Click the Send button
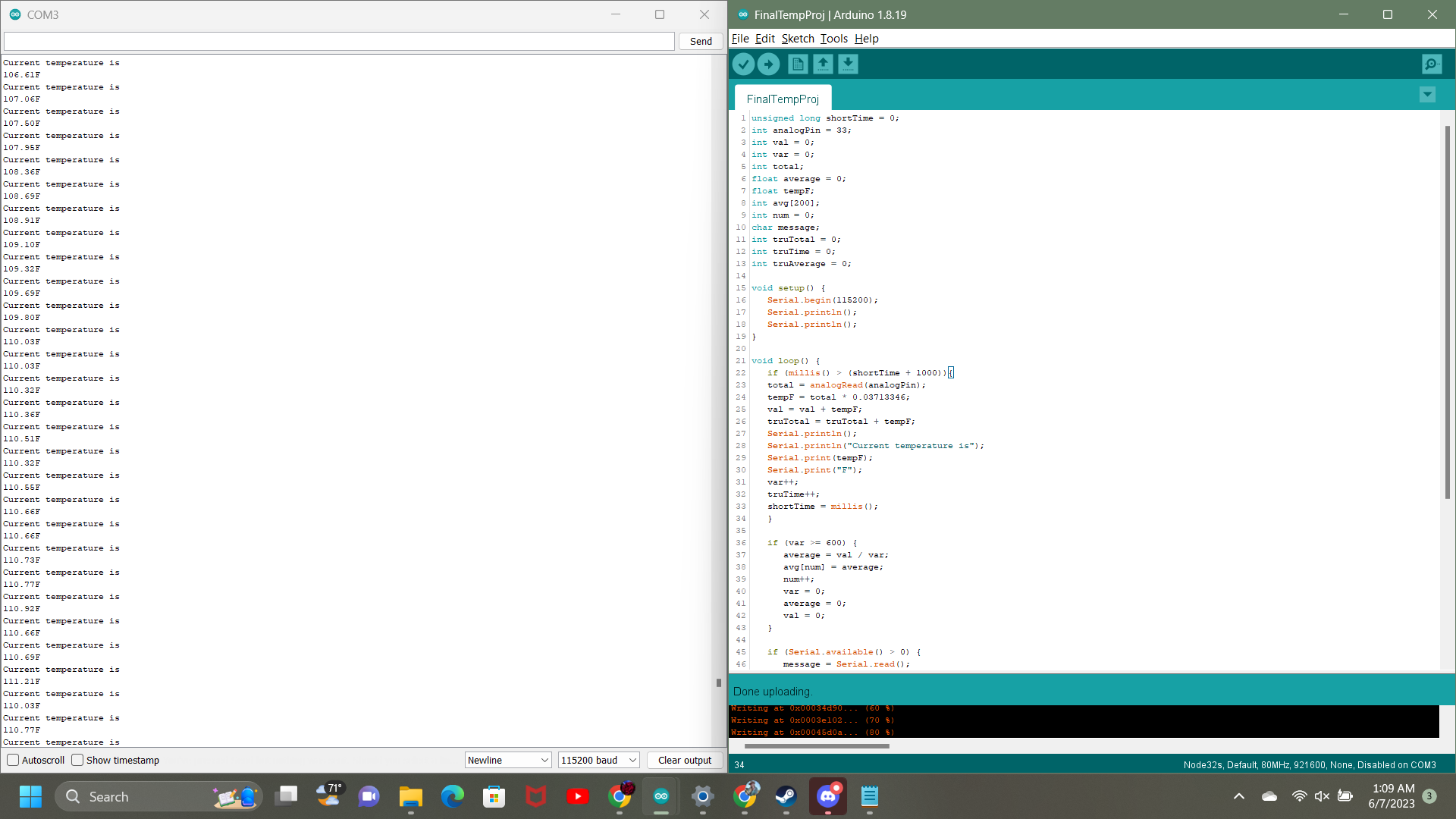Screen dimensions: 1456x819 pyautogui.click(x=700, y=42)
